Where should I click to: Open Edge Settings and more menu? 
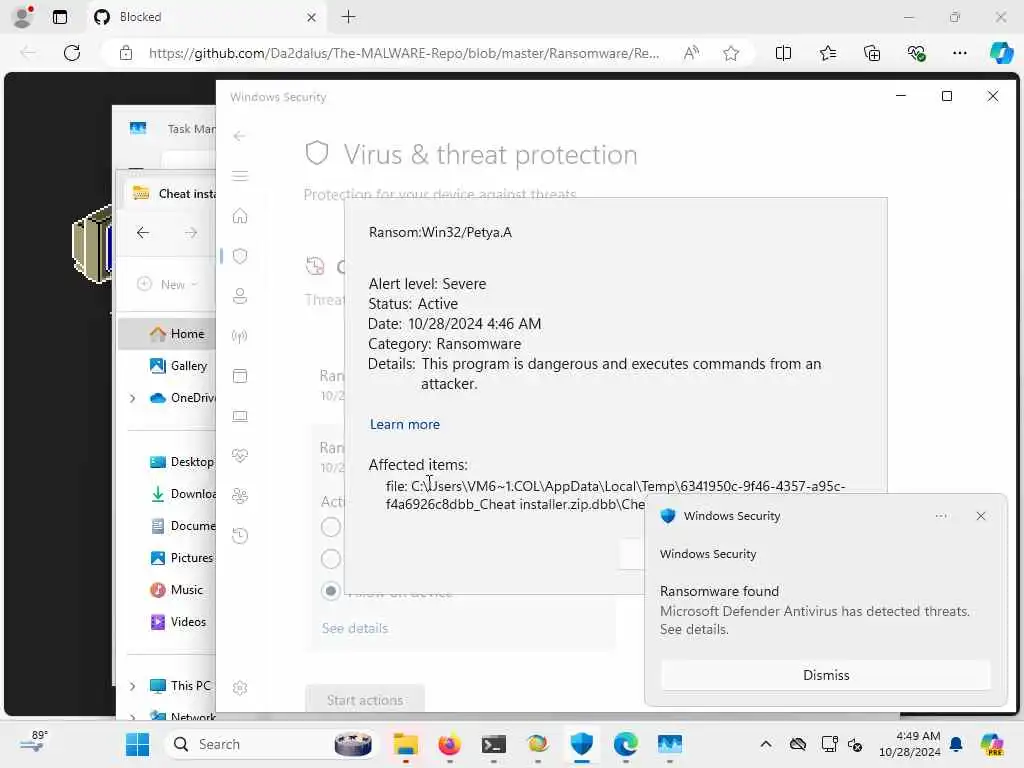(x=959, y=53)
